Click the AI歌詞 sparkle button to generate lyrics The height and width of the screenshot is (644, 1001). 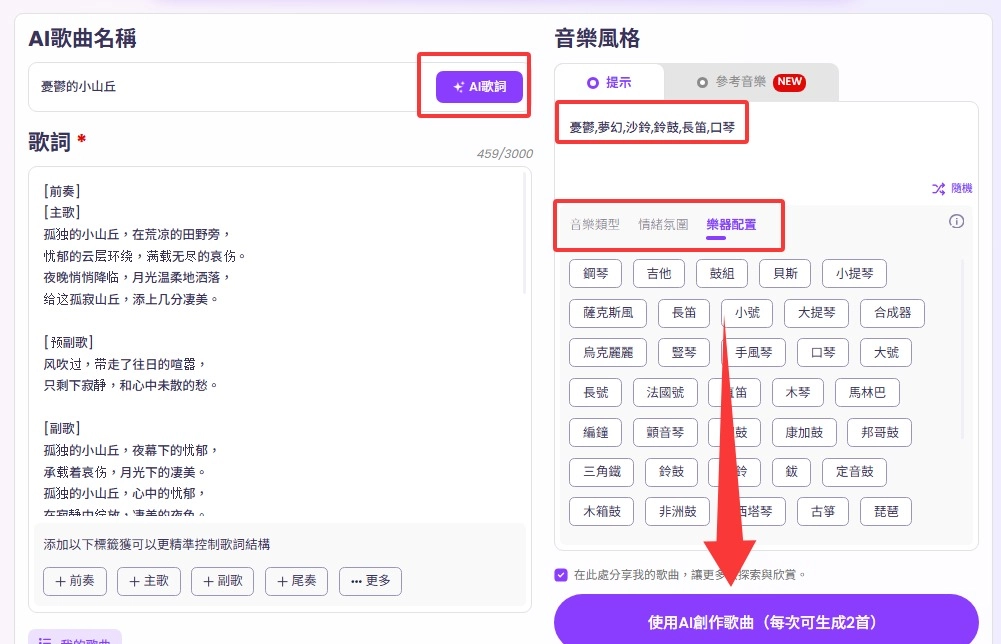[479, 87]
